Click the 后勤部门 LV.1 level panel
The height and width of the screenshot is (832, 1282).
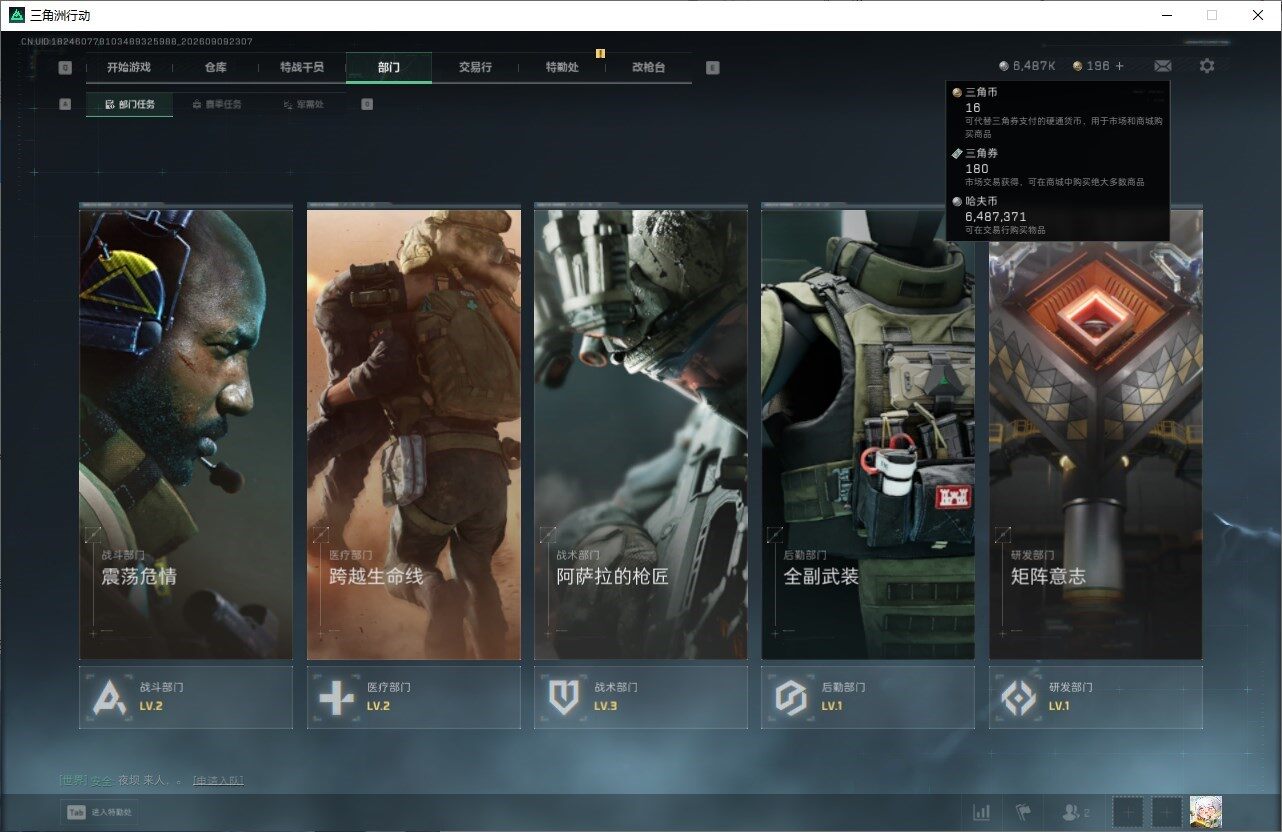tap(868, 697)
